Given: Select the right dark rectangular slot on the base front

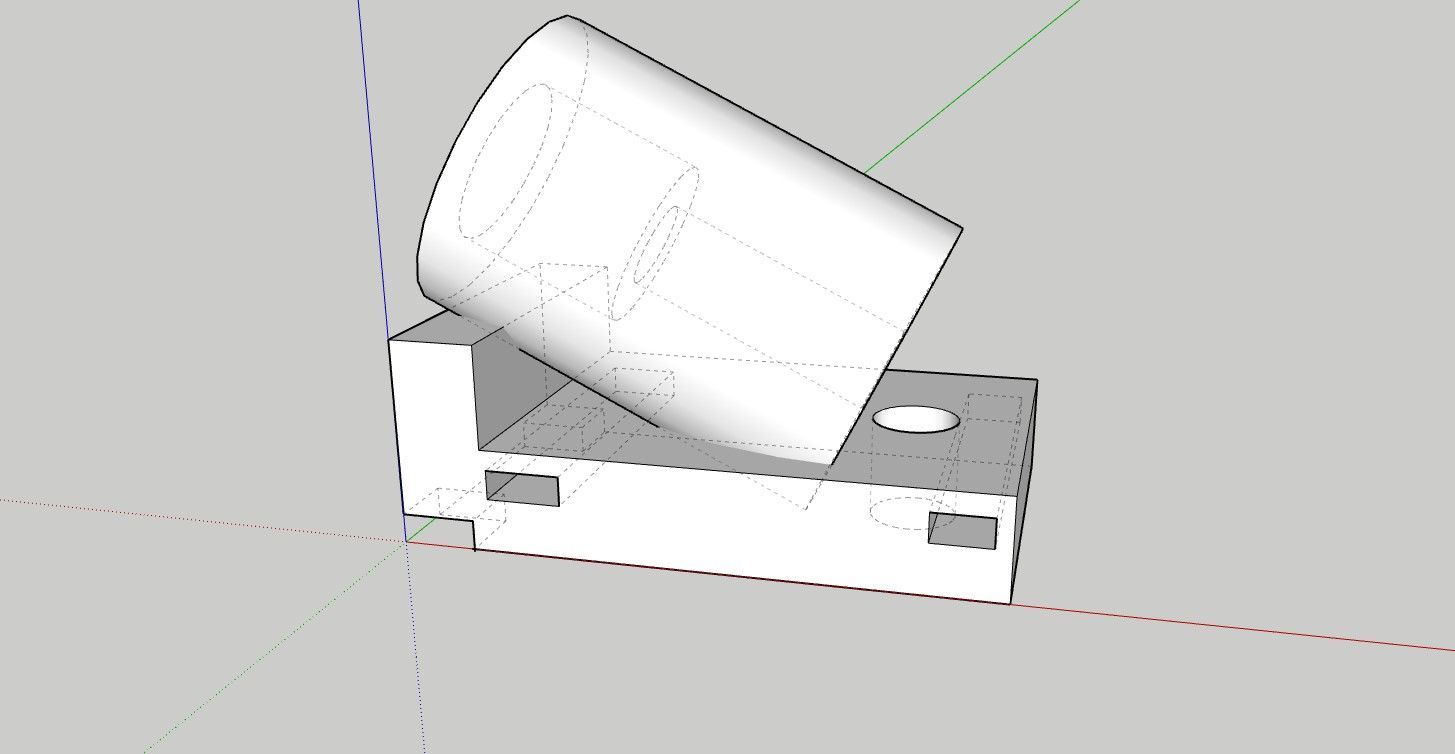Looking at the screenshot, I should tap(962, 530).
